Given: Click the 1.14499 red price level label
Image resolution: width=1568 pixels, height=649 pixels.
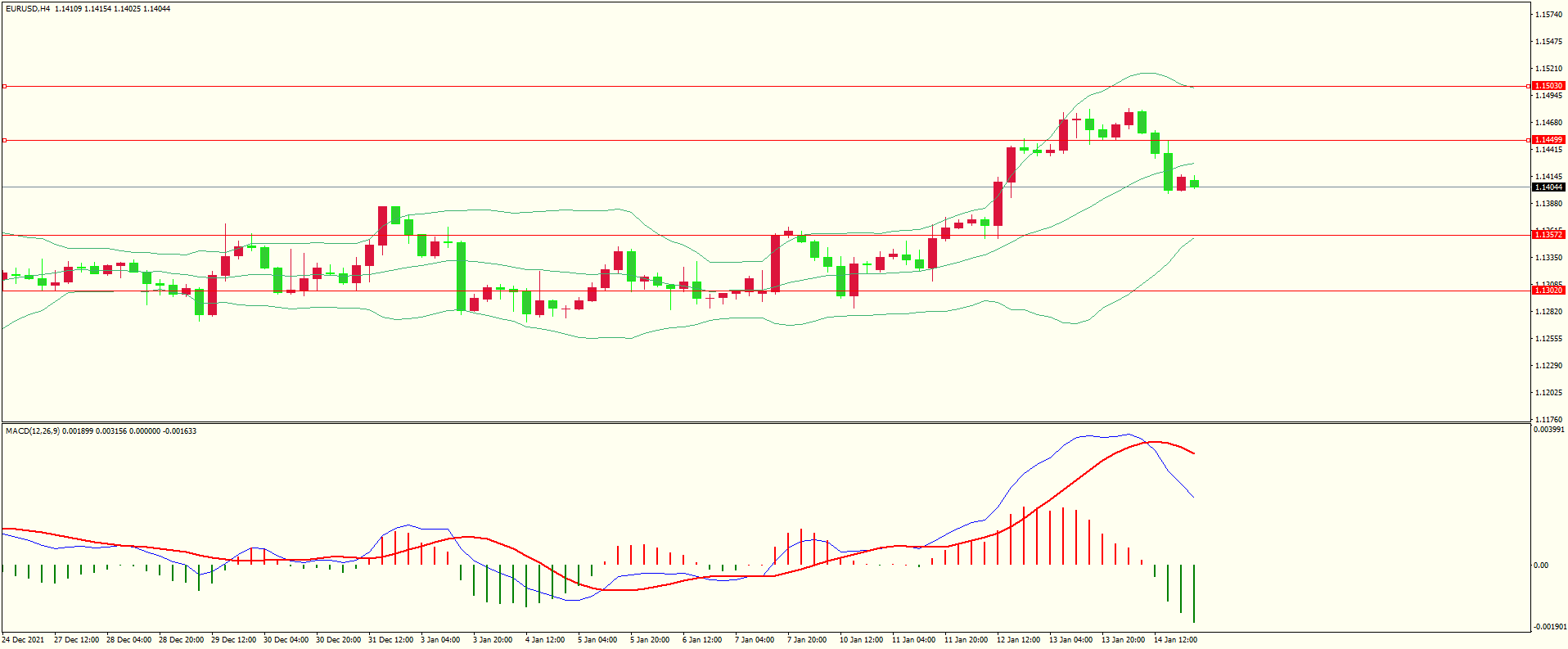Looking at the screenshot, I should coord(1548,140).
